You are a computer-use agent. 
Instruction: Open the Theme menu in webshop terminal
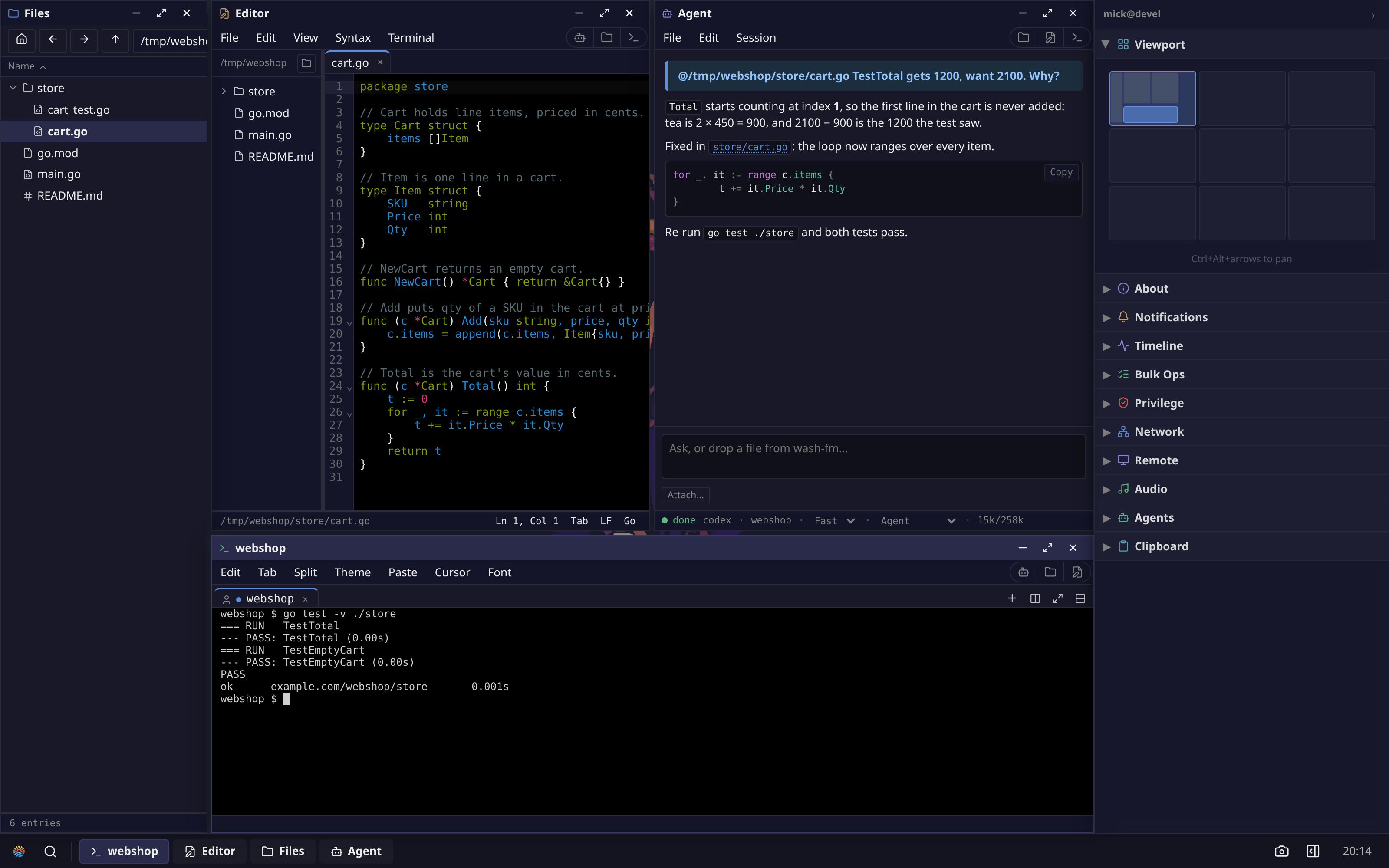tap(352, 572)
